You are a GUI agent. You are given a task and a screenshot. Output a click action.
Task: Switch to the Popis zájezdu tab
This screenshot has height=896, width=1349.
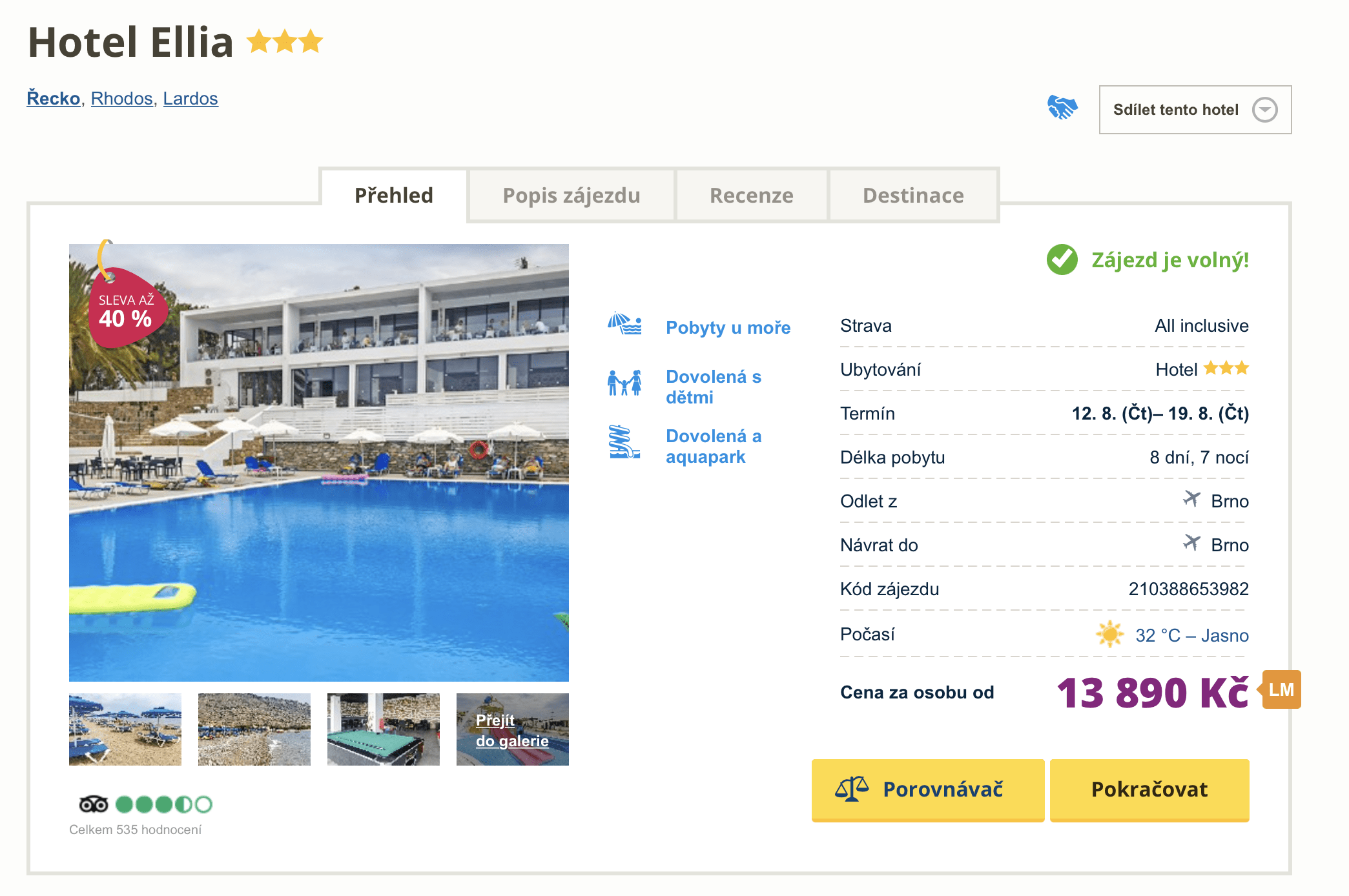(571, 196)
